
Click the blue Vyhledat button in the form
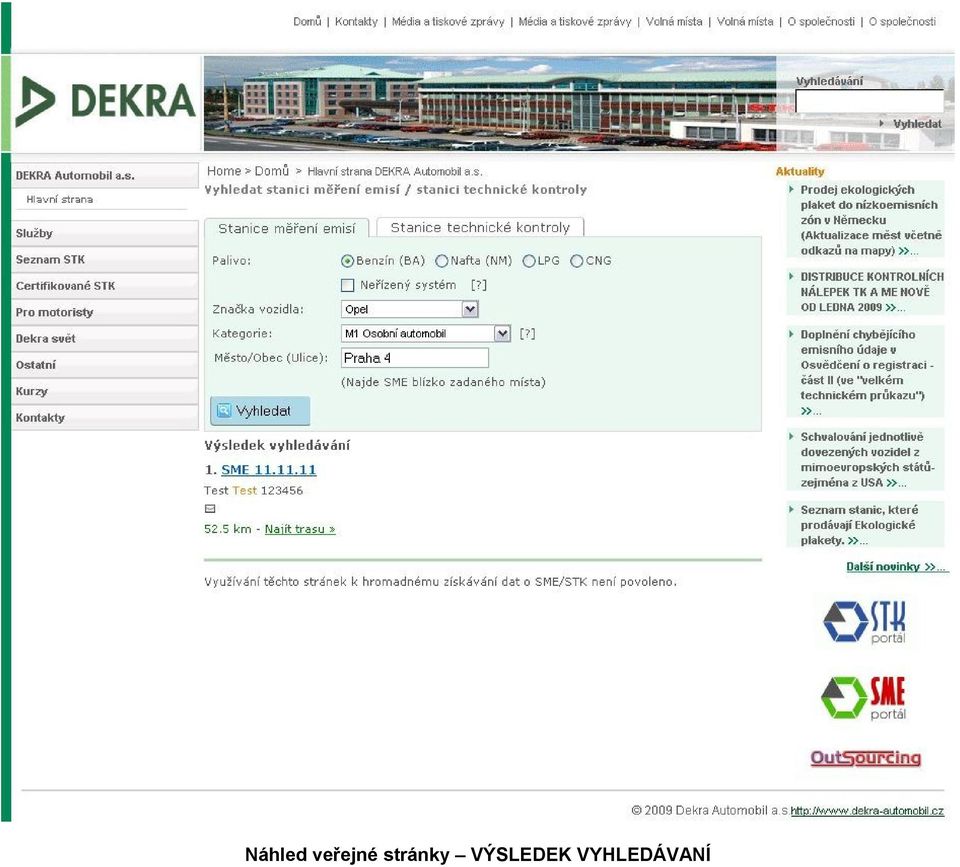point(260,411)
